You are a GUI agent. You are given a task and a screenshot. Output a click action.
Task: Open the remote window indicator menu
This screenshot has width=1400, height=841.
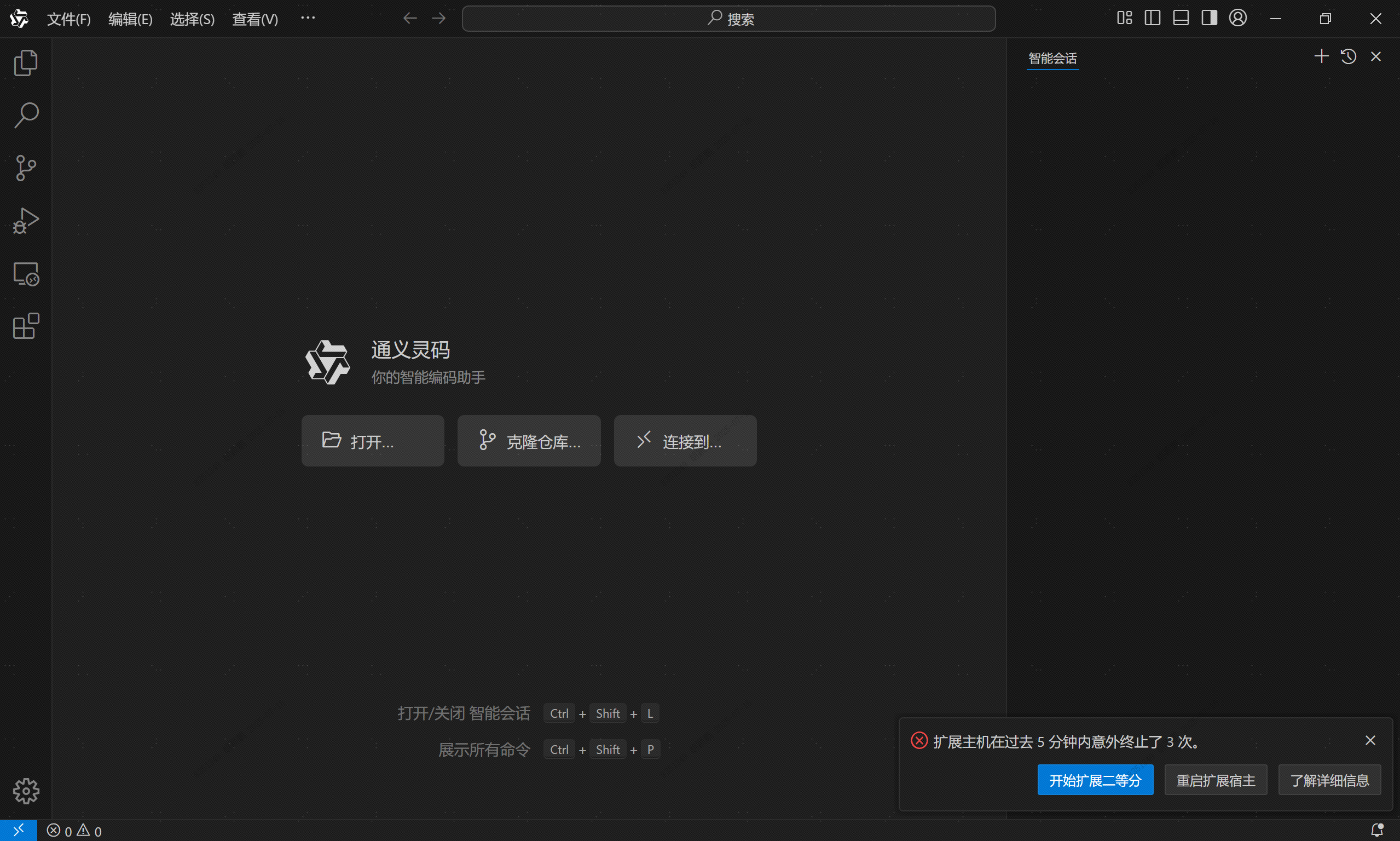(18, 830)
